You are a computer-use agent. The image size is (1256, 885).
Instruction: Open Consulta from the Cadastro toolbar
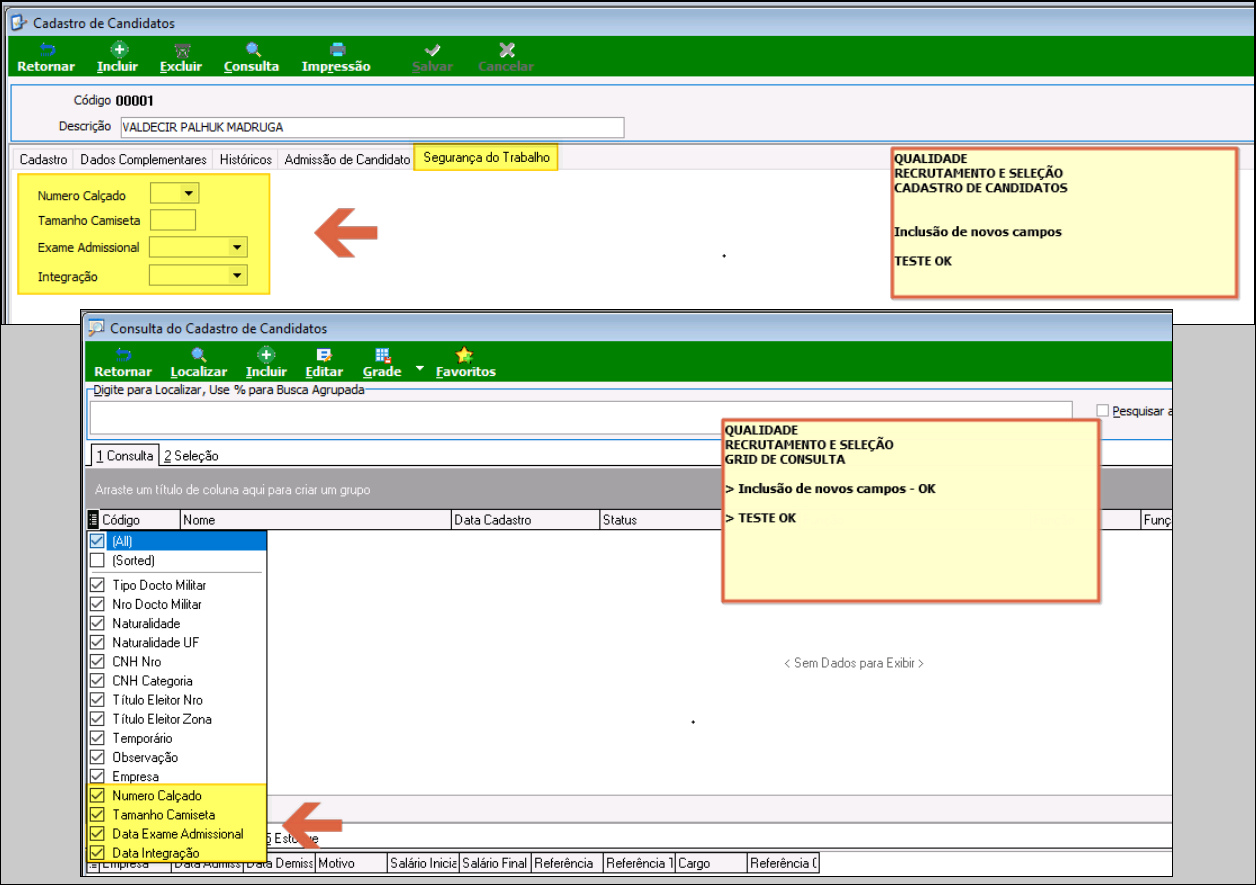pyautogui.click(x=251, y=58)
